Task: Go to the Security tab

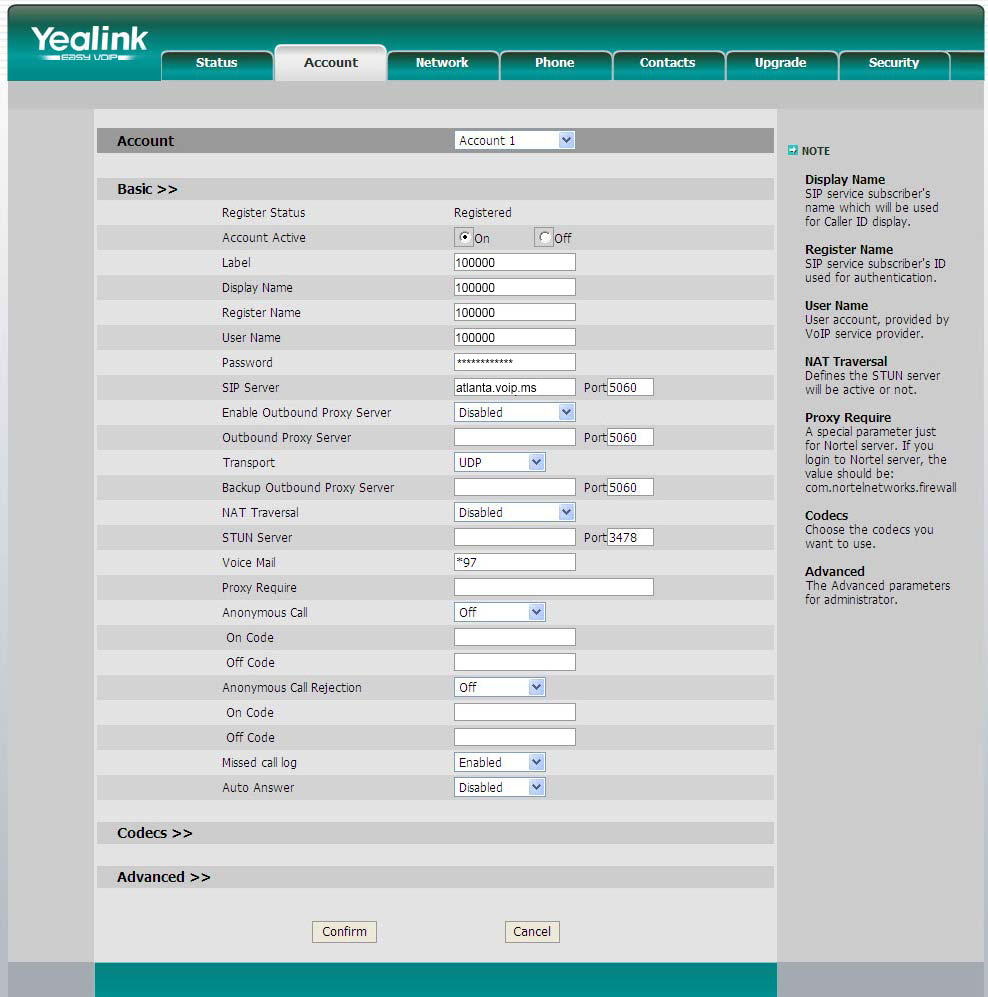Action: (894, 63)
